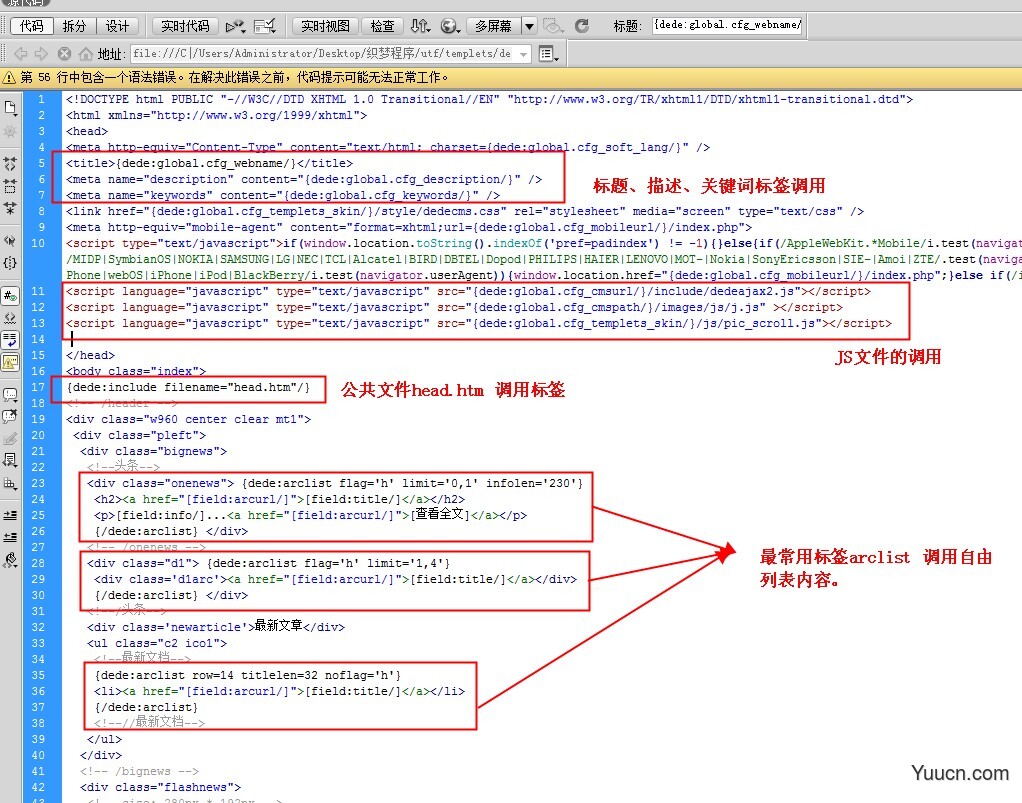Image resolution: width=1022 pixels, height=803 pixels.
Task: Click the Collapse Full Tag icon
Action: [x=10, y=163]
